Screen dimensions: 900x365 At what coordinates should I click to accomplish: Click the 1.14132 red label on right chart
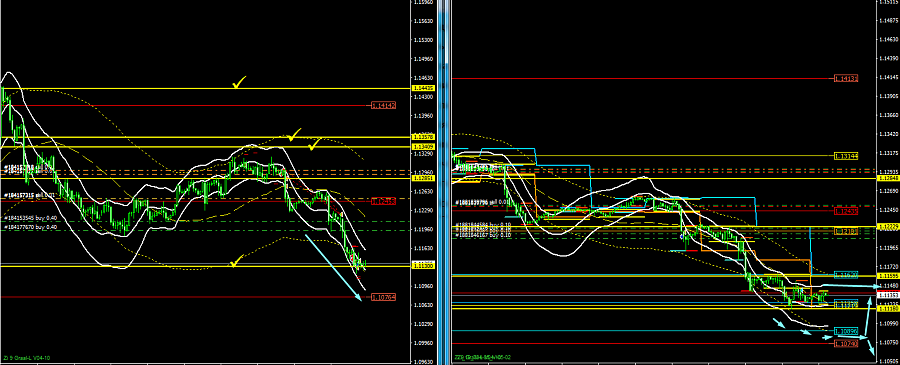(846, 78)
